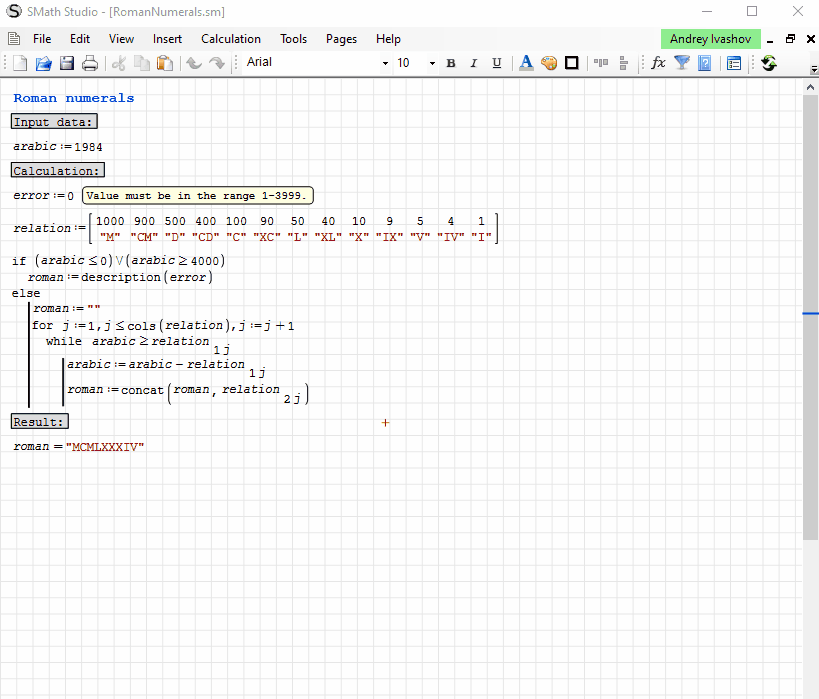Toggle Bold formatting
Image resolution: width=819 pixels, height=699 pixels.
coord(450,63)
